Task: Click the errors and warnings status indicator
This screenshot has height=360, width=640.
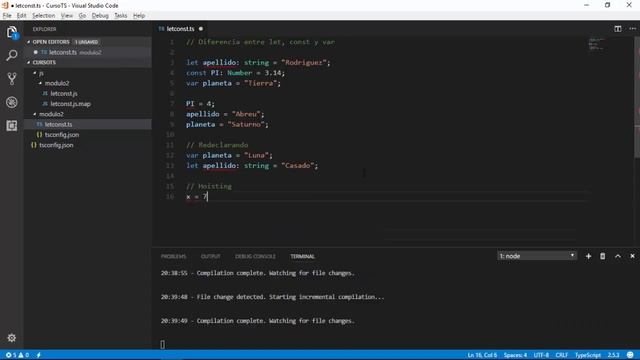Action: tap(17, 355)
